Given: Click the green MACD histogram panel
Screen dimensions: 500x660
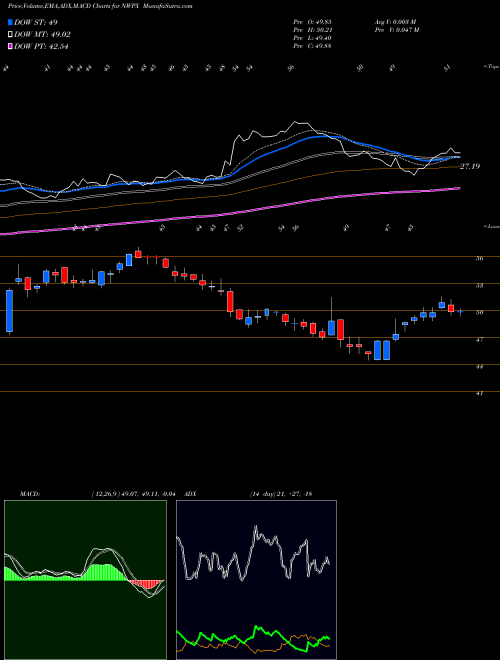Looking at the screenshot, I should [x=85, y=580].
